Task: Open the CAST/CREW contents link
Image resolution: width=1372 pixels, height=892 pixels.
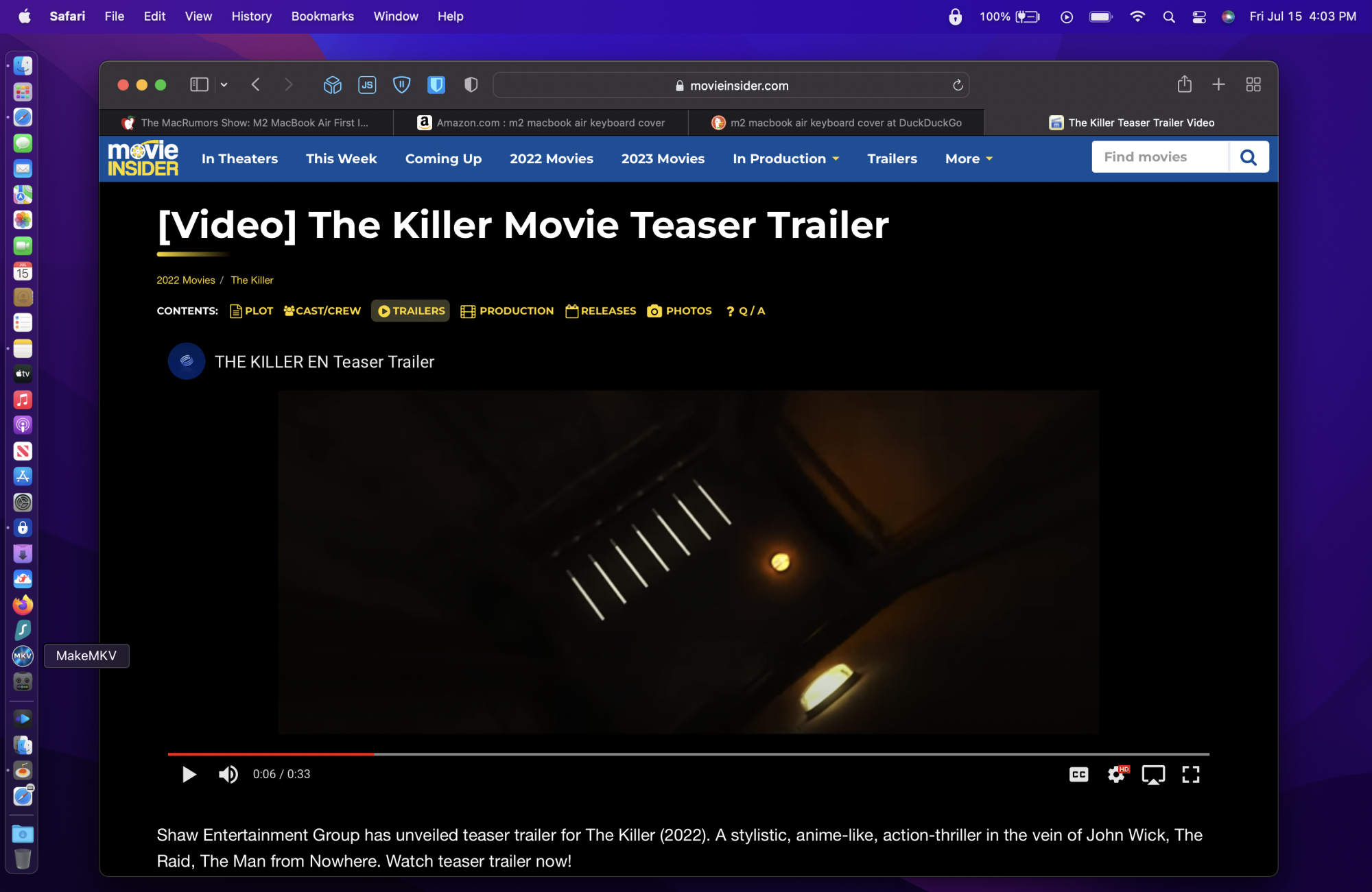Action: tap(322, 311)
